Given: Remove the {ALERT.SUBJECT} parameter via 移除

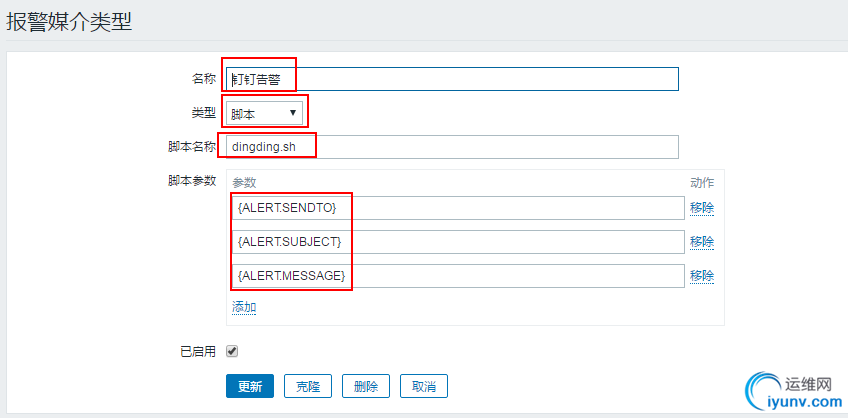Looking at the screenshot, I should pos(702,242).
